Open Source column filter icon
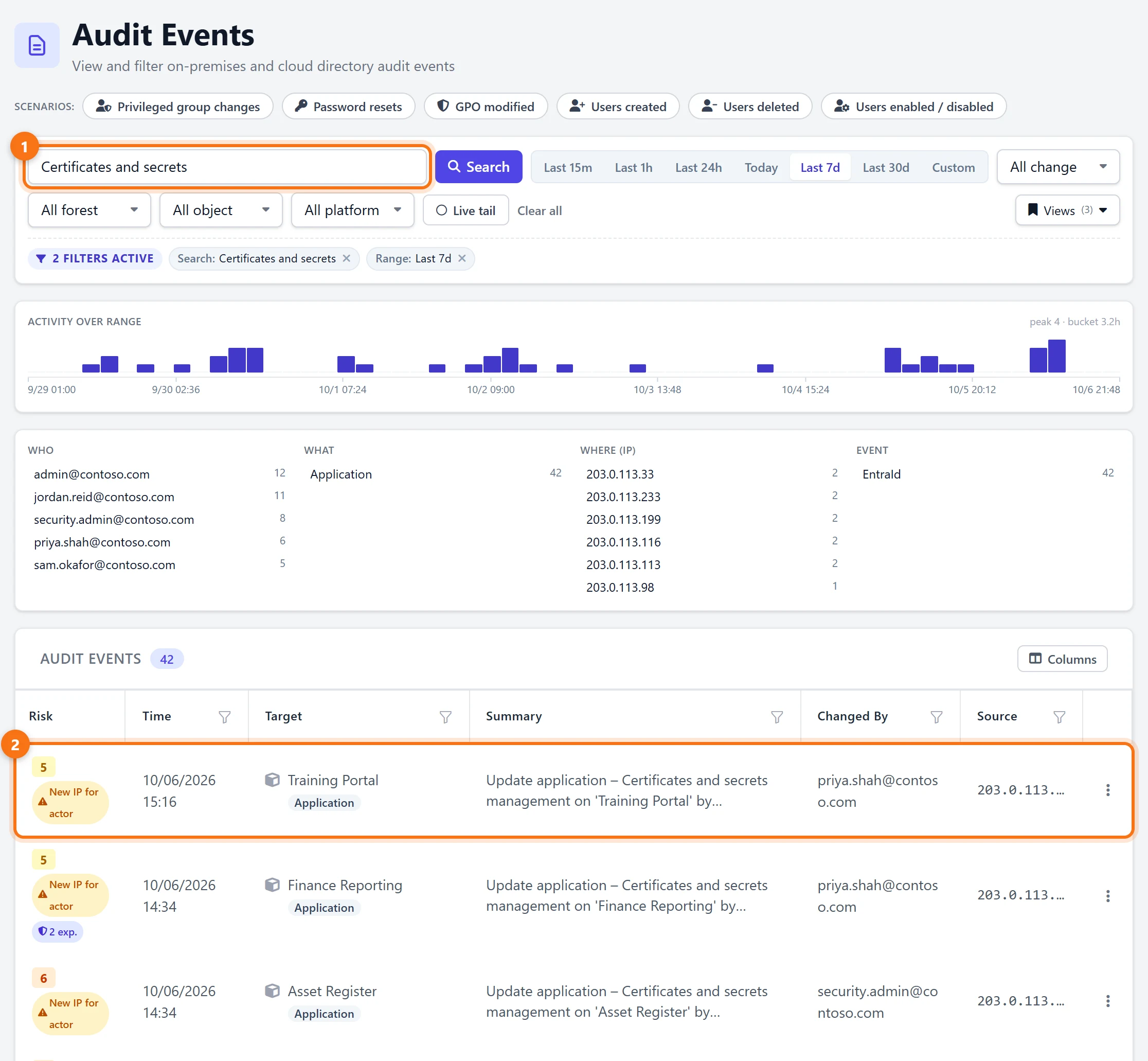 point(1060,717)
